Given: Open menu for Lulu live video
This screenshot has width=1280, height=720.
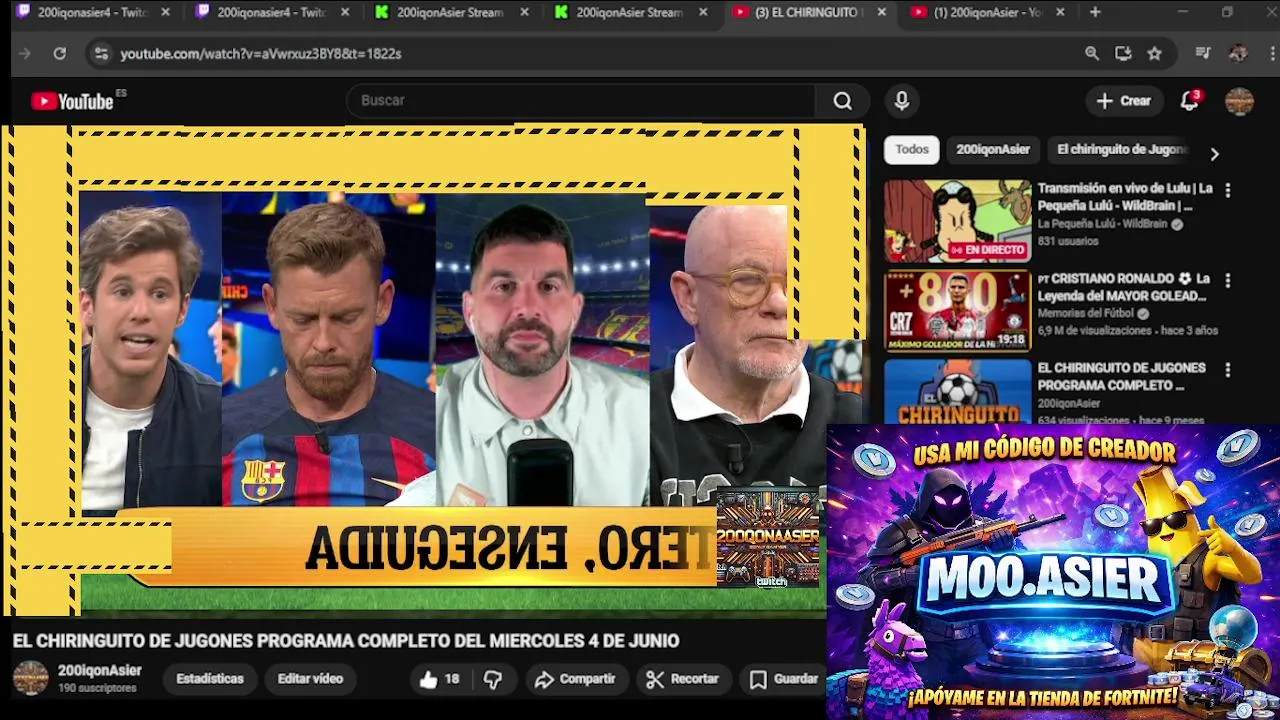Looking at the screenshot, I should [1228, 190].
